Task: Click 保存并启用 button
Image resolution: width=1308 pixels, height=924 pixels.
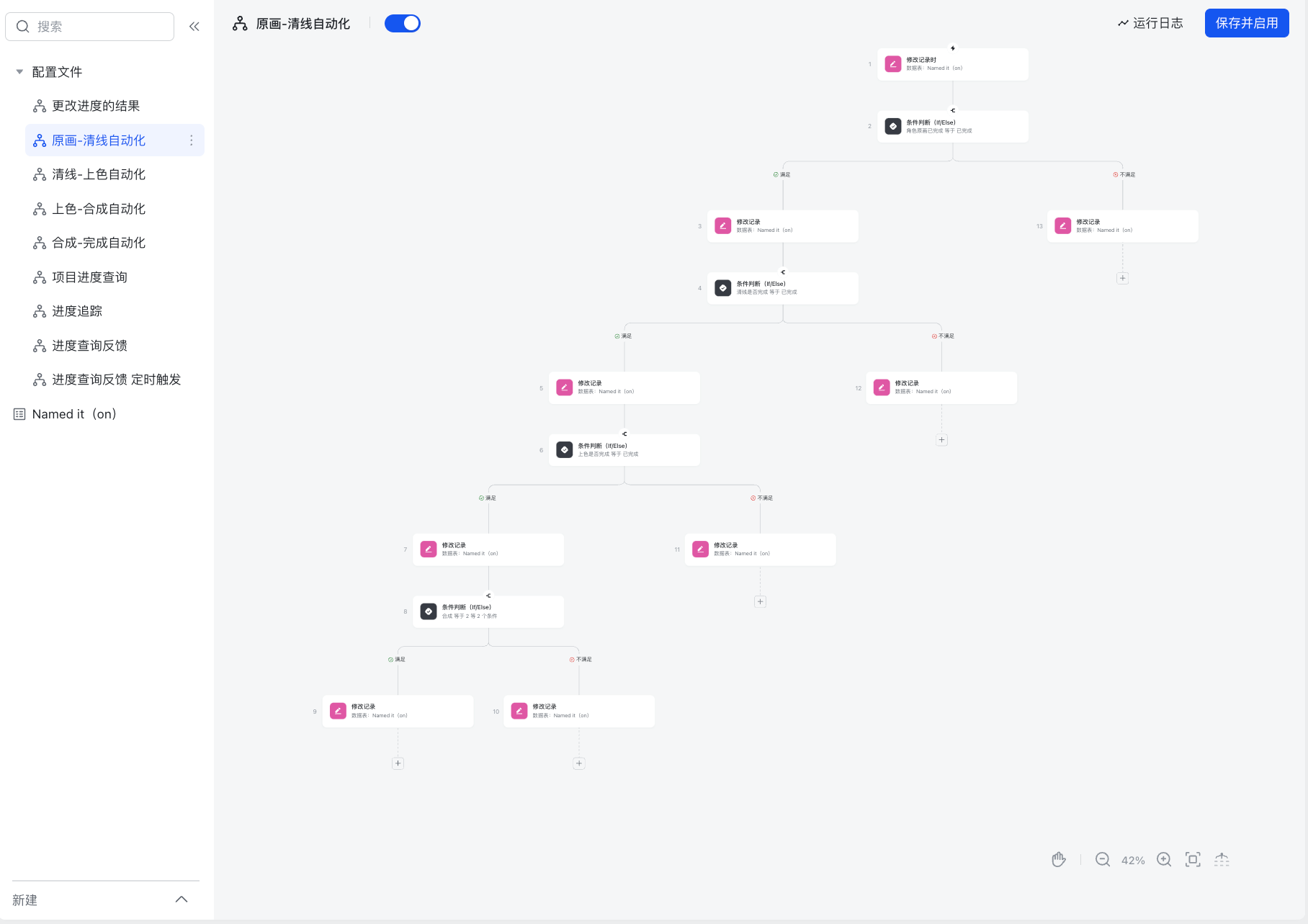Action: (x=1246, y=23)
